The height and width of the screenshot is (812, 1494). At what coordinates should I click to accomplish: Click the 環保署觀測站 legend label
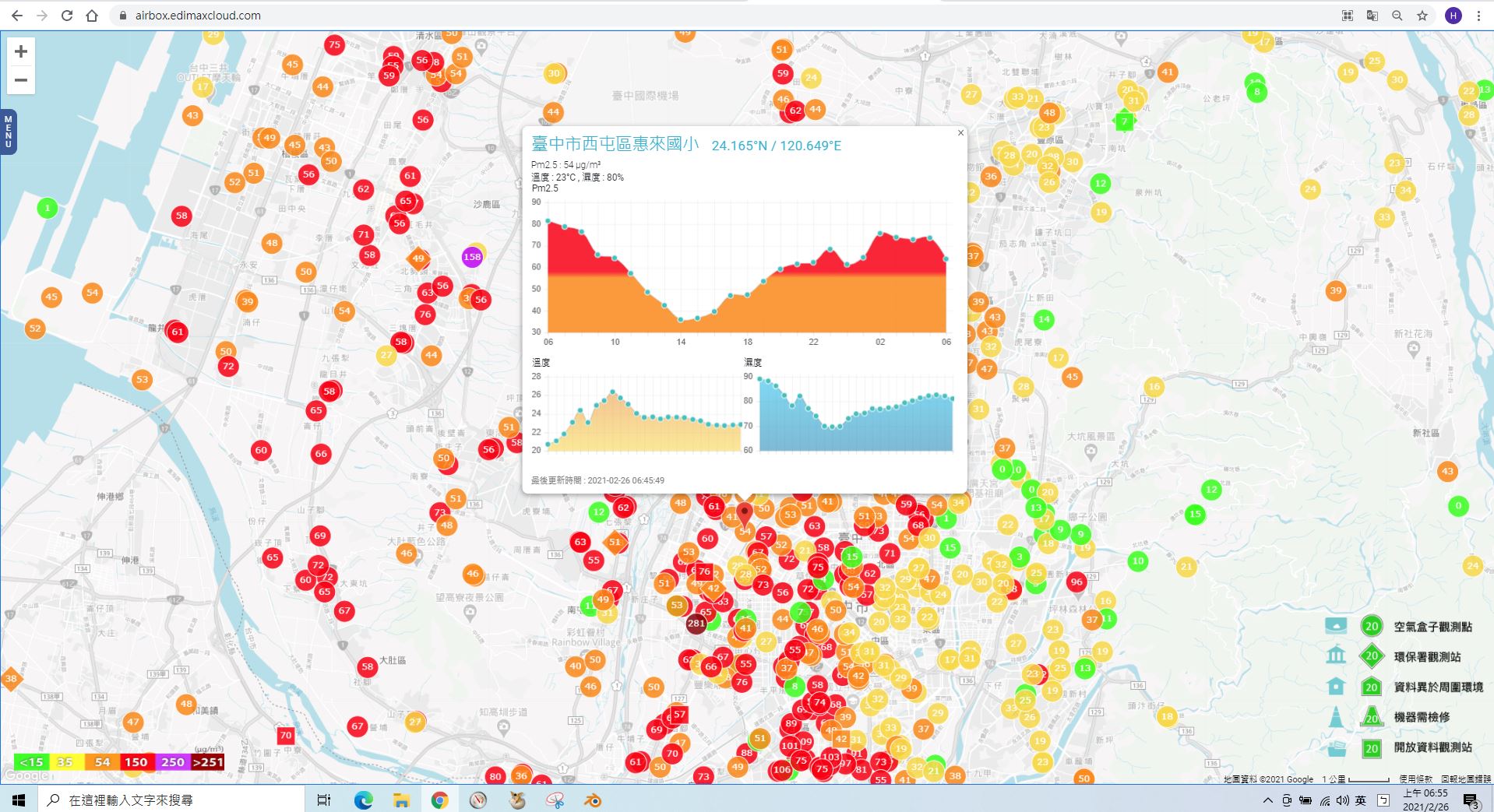[x=1427, y=657]
